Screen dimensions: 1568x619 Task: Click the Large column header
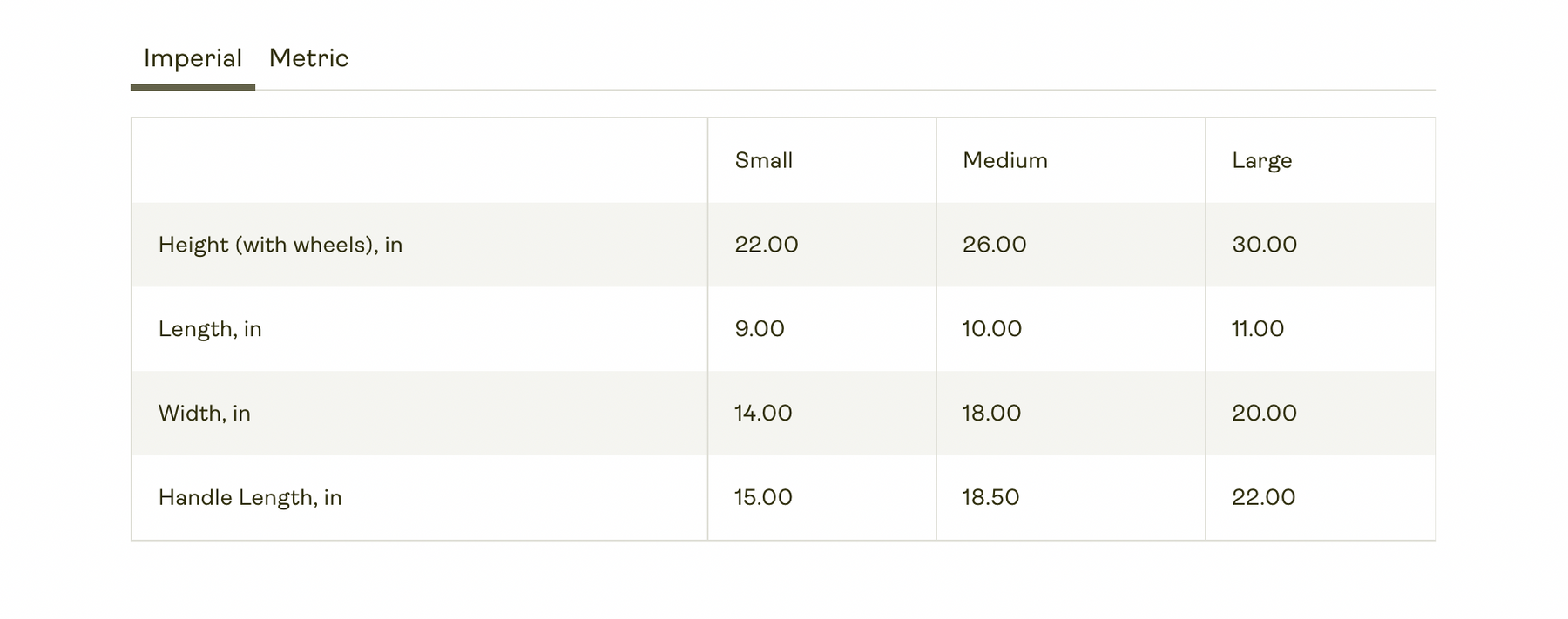click(x=1261, y=160)
